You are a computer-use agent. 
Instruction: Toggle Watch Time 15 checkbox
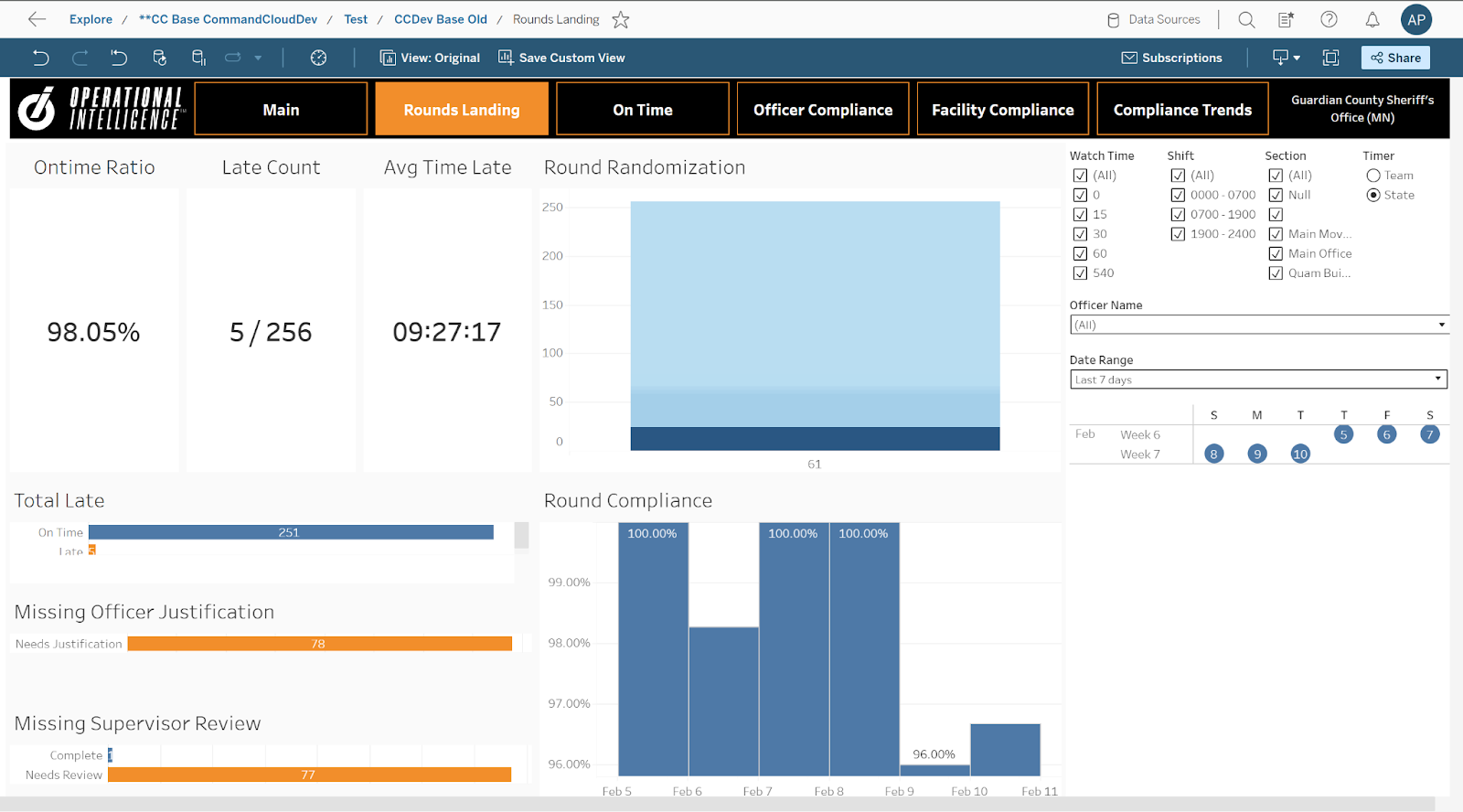point(1080,214)
